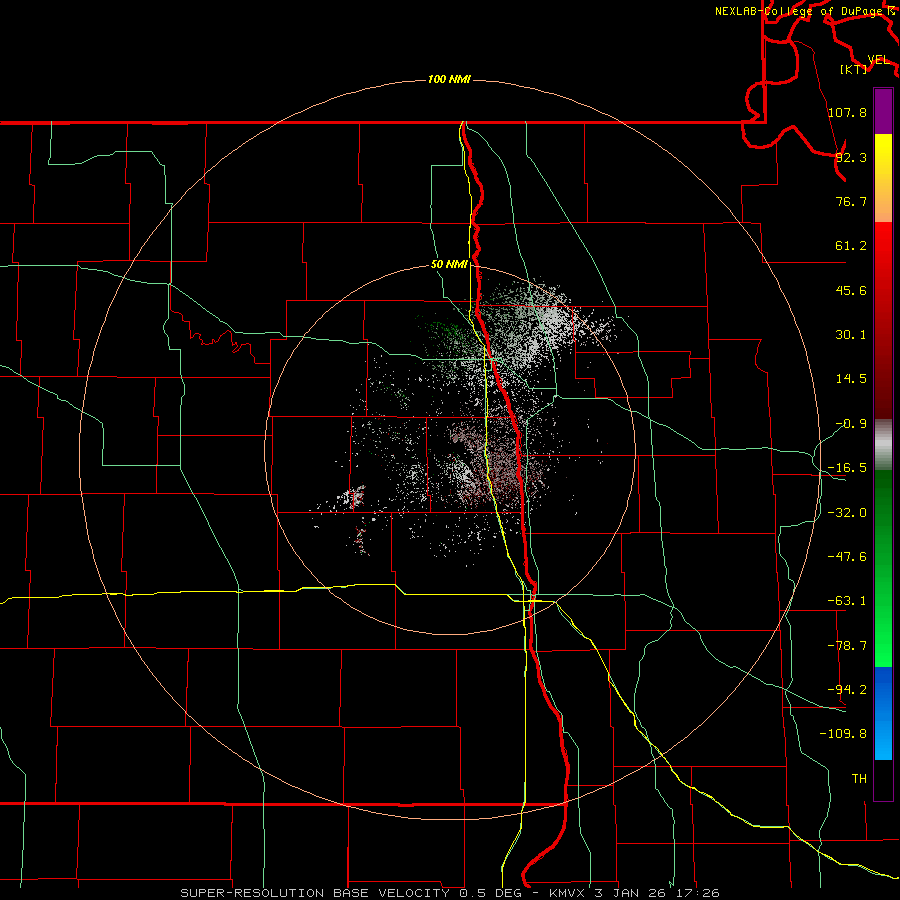The height and width of the screenshot is (900, 900).
Task: Click the -0.9 legend value
Action: coord(851,424)
